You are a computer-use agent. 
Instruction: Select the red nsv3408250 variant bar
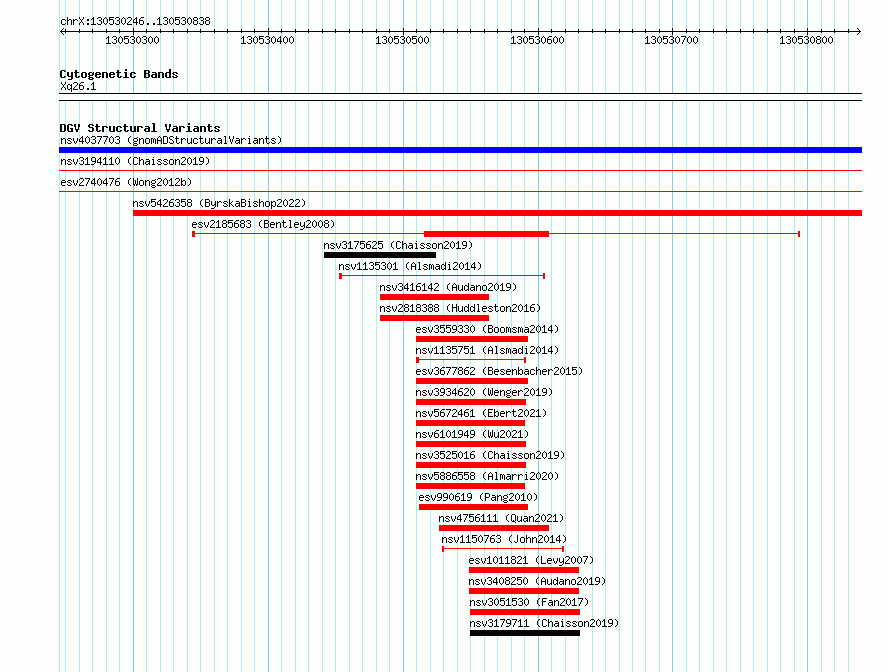tap(524, 591)
